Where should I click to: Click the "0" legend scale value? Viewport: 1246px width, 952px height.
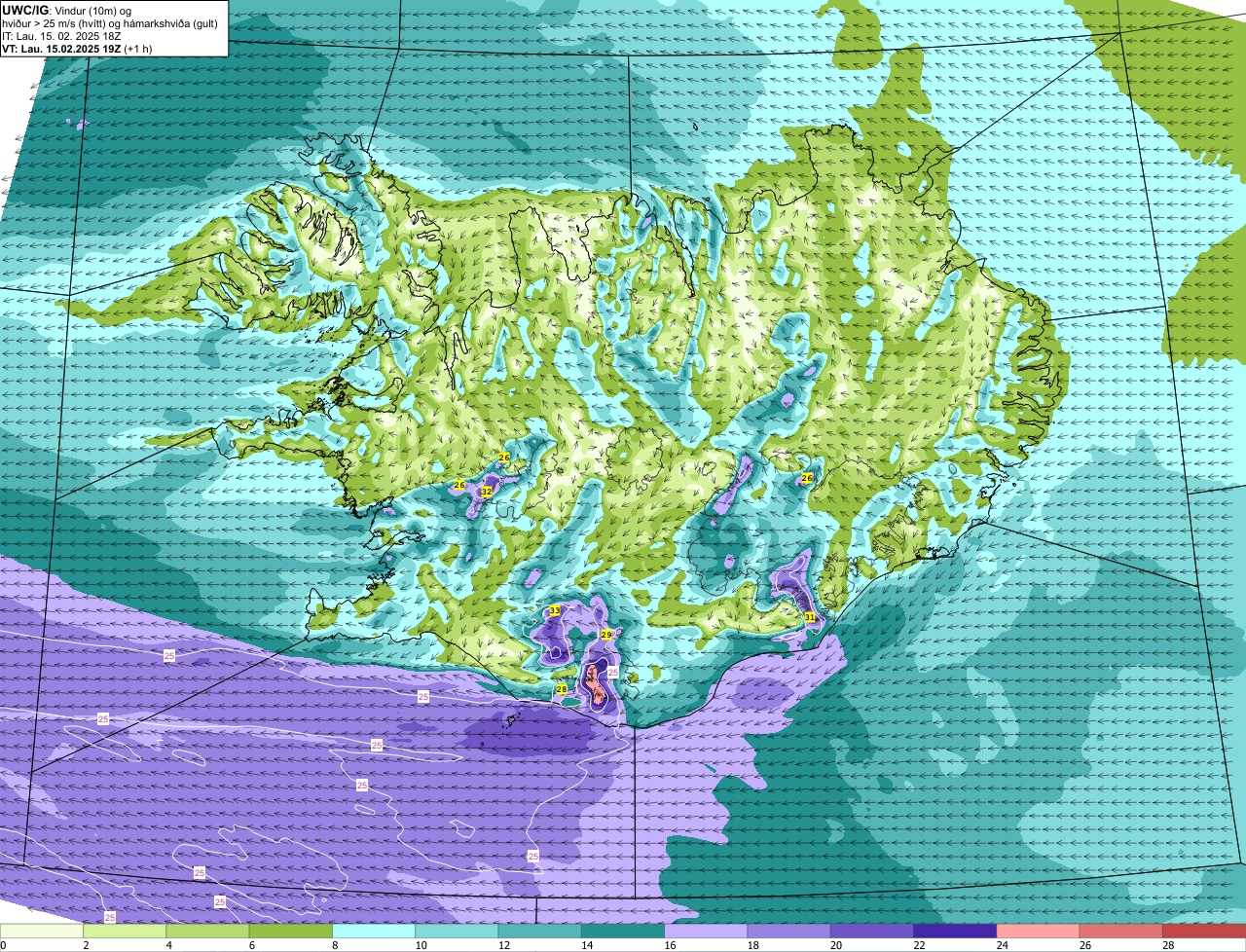[x=4, y=945]
